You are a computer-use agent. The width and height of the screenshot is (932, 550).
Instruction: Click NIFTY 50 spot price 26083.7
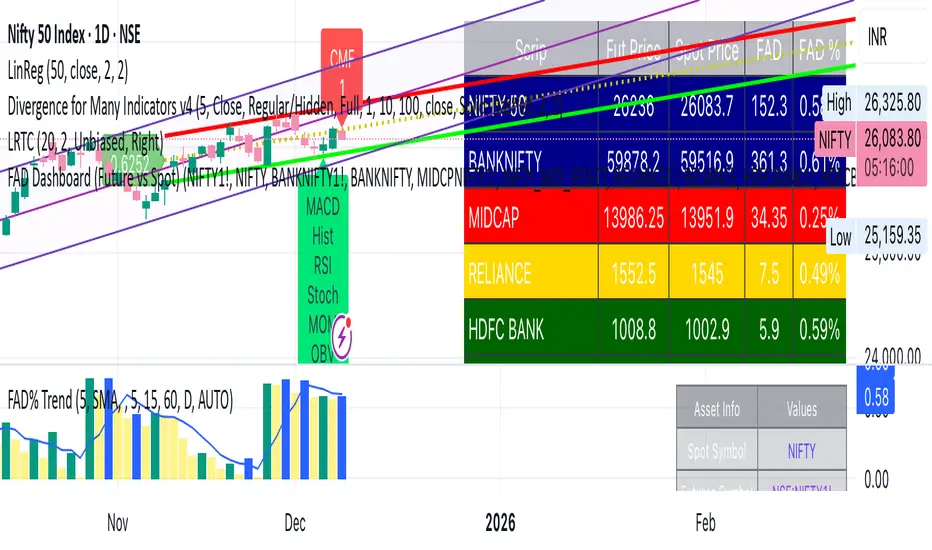coord(707,106)
